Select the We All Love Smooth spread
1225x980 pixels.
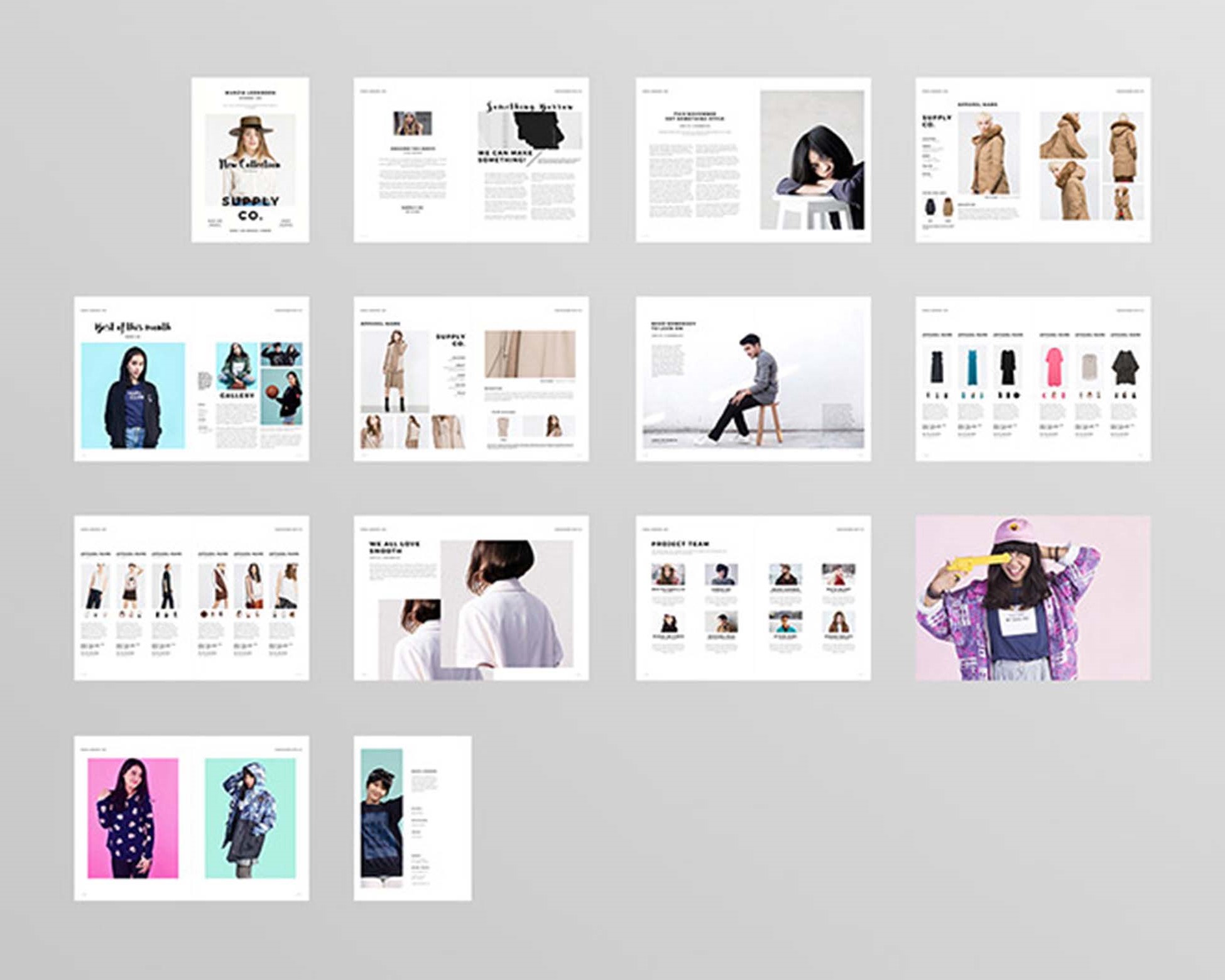471,598
